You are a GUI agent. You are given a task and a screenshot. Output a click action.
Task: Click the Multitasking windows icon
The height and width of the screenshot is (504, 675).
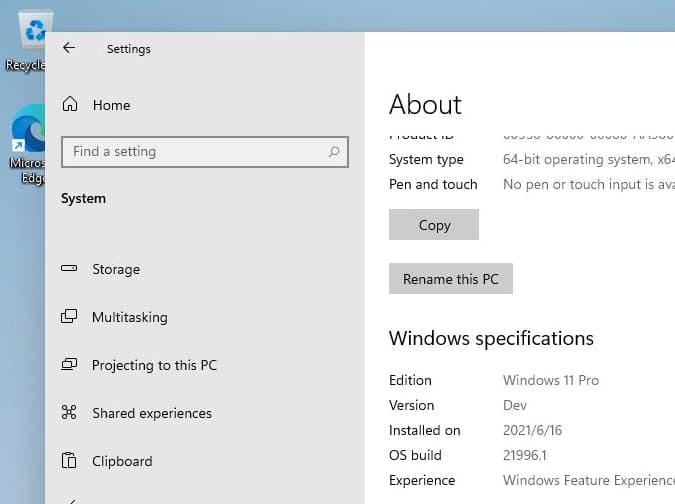click(70, 317)
